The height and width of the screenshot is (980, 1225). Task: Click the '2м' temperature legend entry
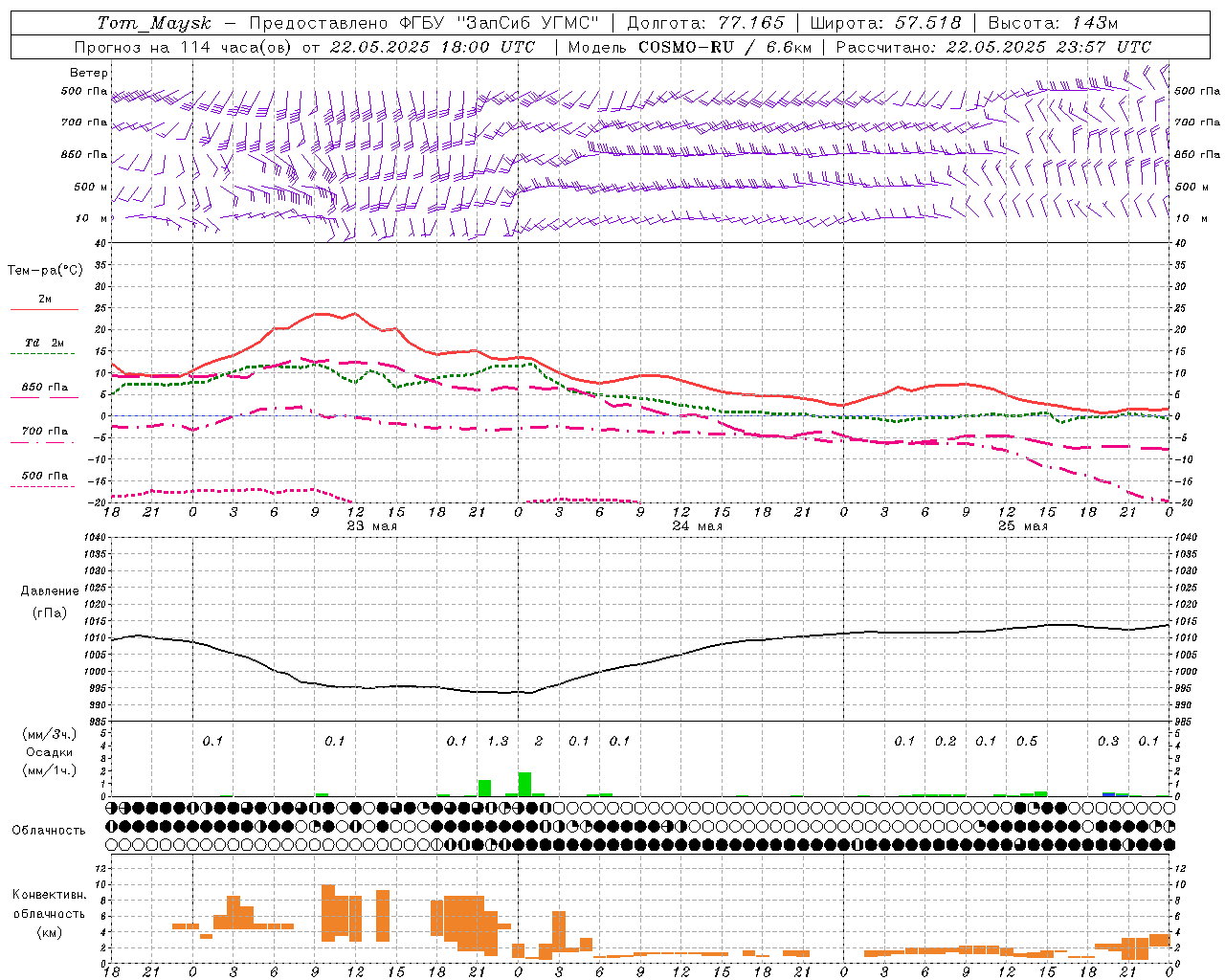pos(45,299)
